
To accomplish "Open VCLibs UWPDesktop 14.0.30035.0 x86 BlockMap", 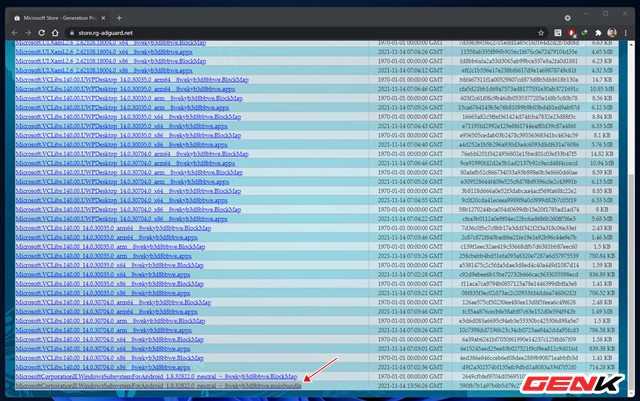I will coord(128,135).
